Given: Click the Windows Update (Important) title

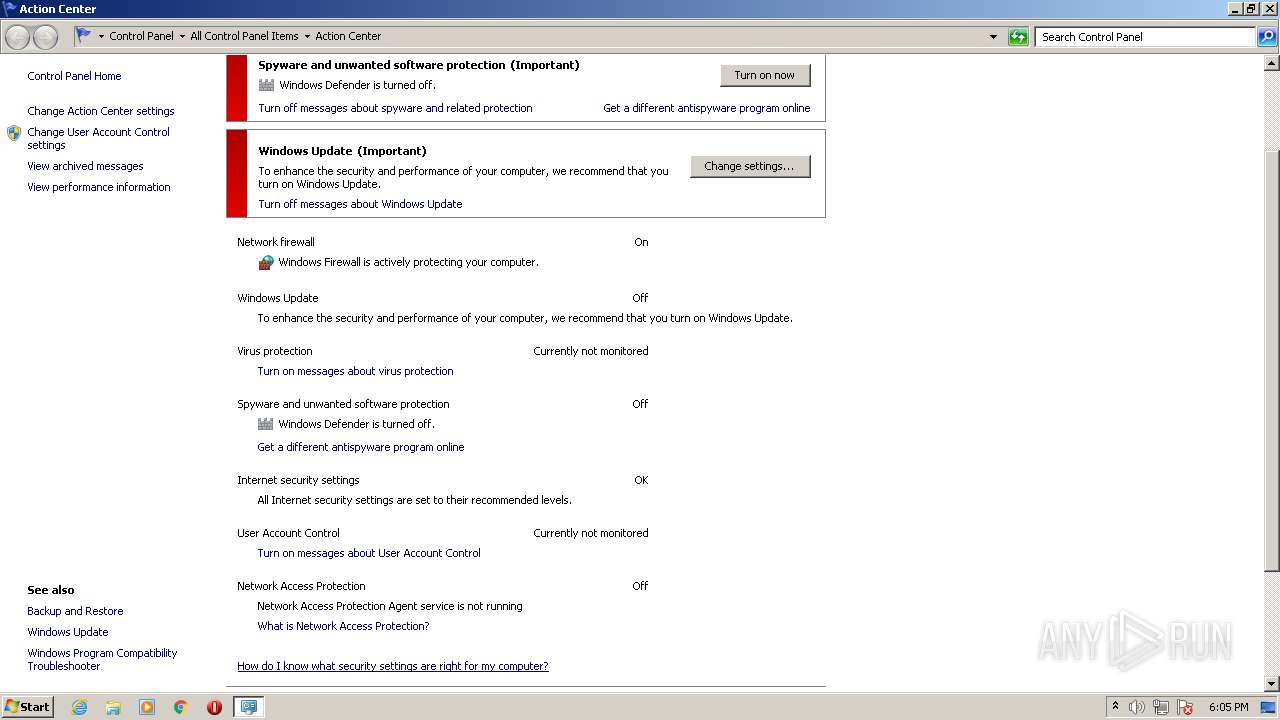Looking at the screenshot, I should click(342, 151).
